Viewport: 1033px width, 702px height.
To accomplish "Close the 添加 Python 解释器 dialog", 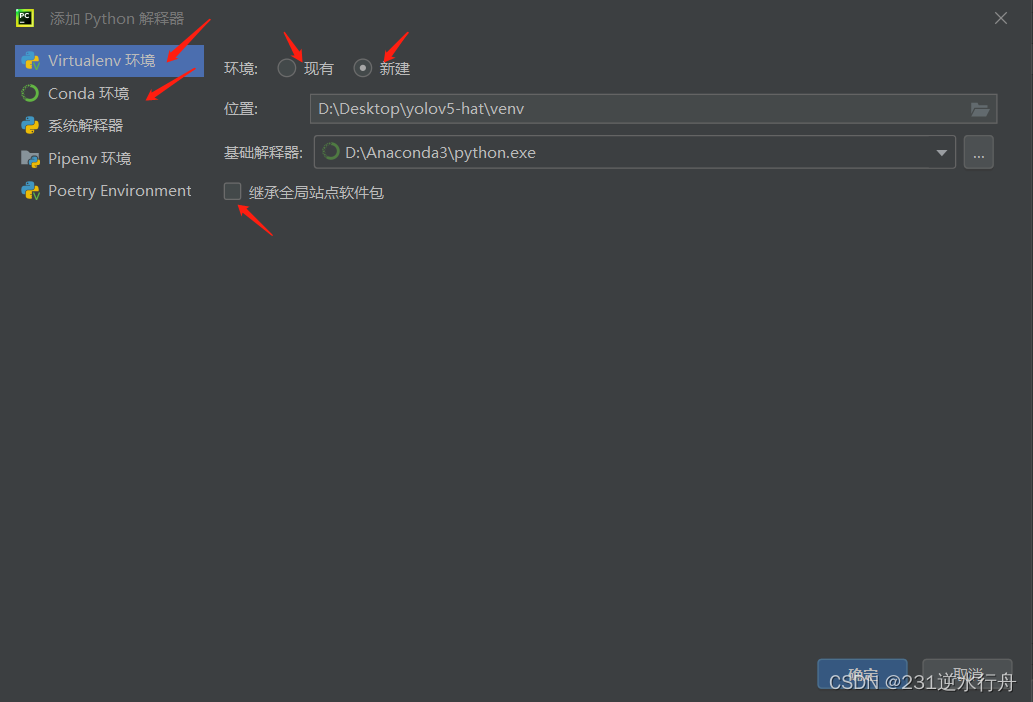I will pyautogui.click(x=1001, y=18).
